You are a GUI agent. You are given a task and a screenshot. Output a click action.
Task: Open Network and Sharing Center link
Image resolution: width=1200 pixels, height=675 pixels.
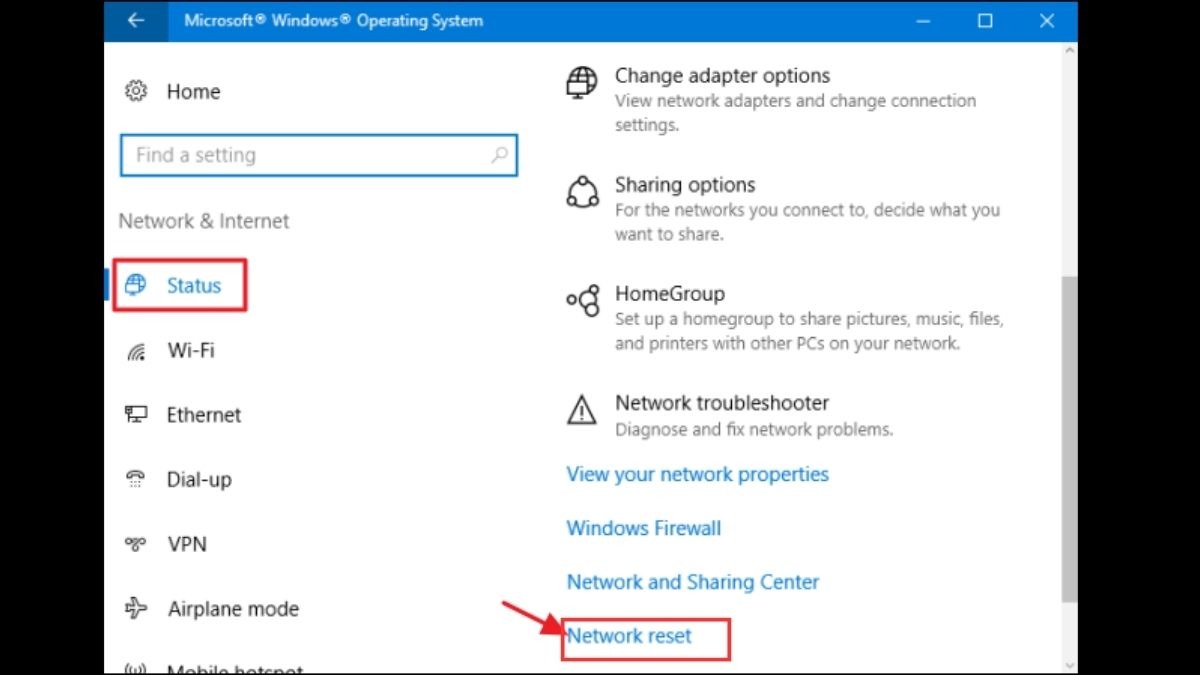click(x=693, y=582)
